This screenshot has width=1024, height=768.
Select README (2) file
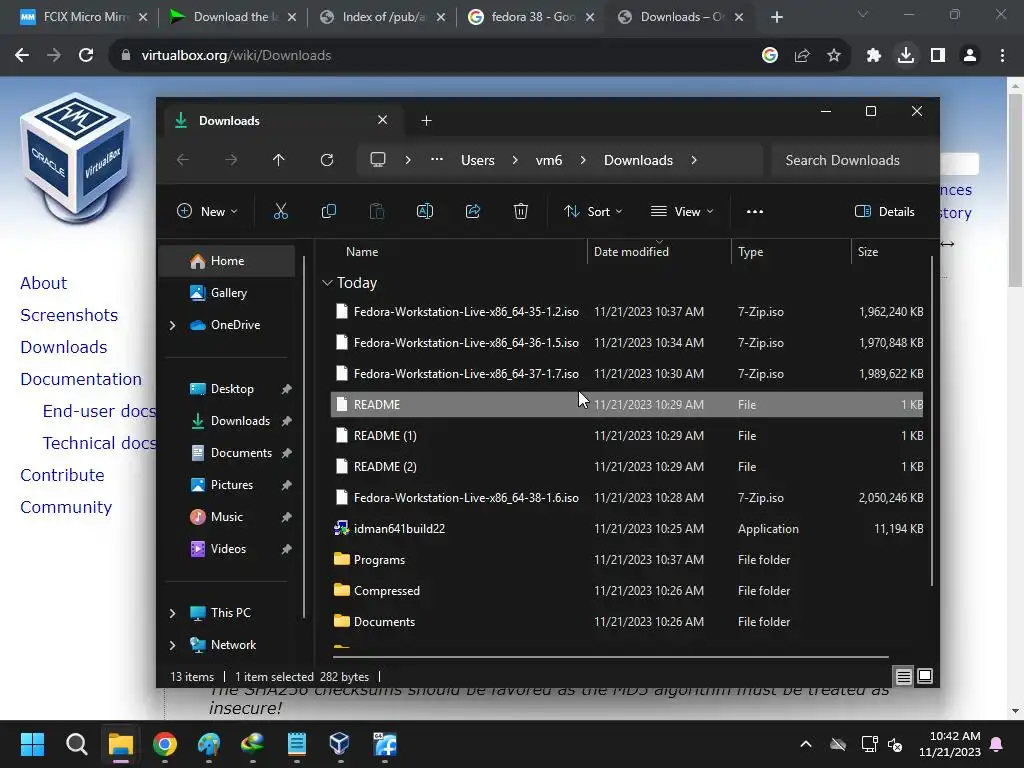tap(627, 466)
